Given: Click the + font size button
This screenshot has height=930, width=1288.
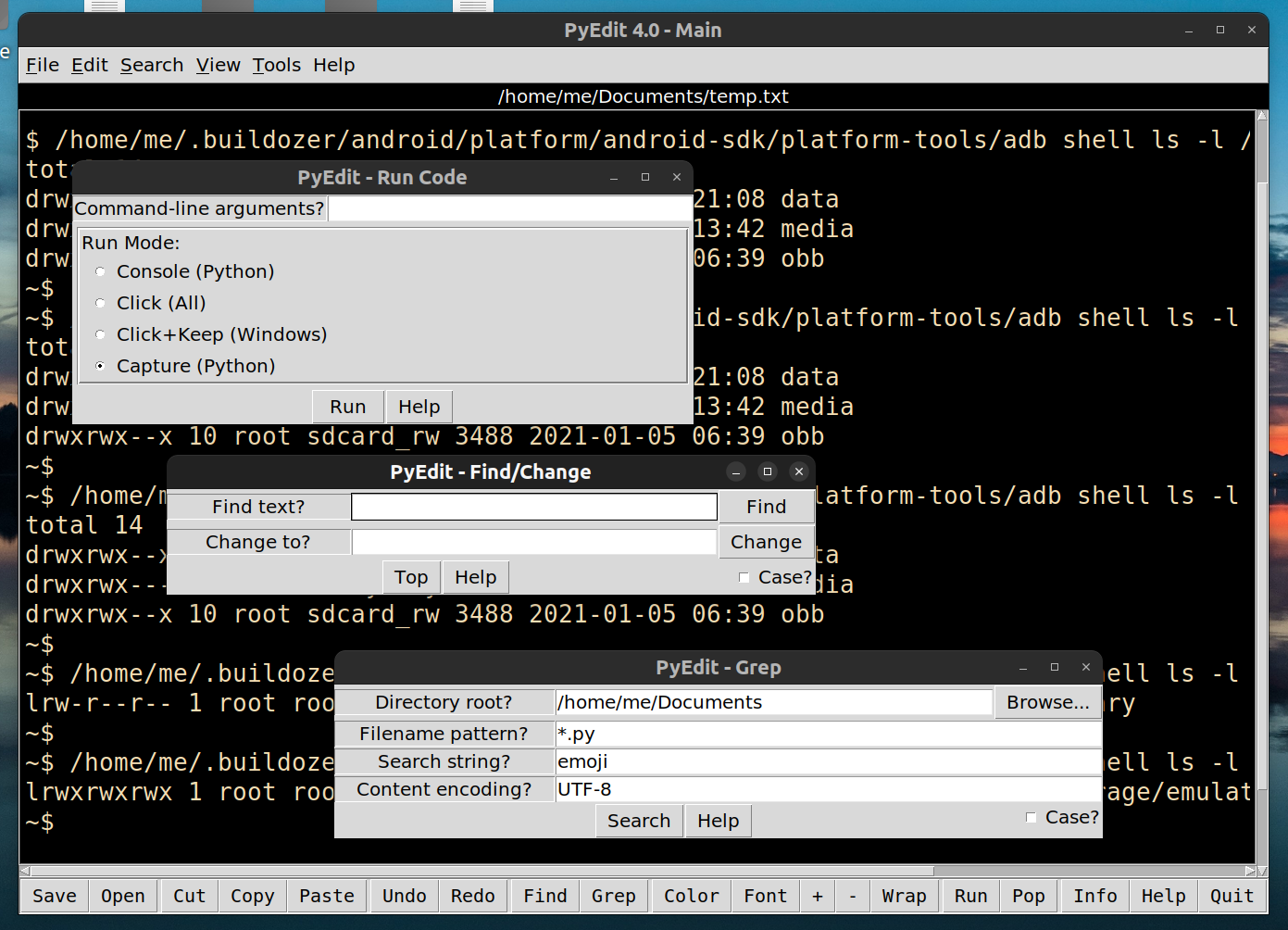Looking at the screenshot, I should (x=818, y=896).
